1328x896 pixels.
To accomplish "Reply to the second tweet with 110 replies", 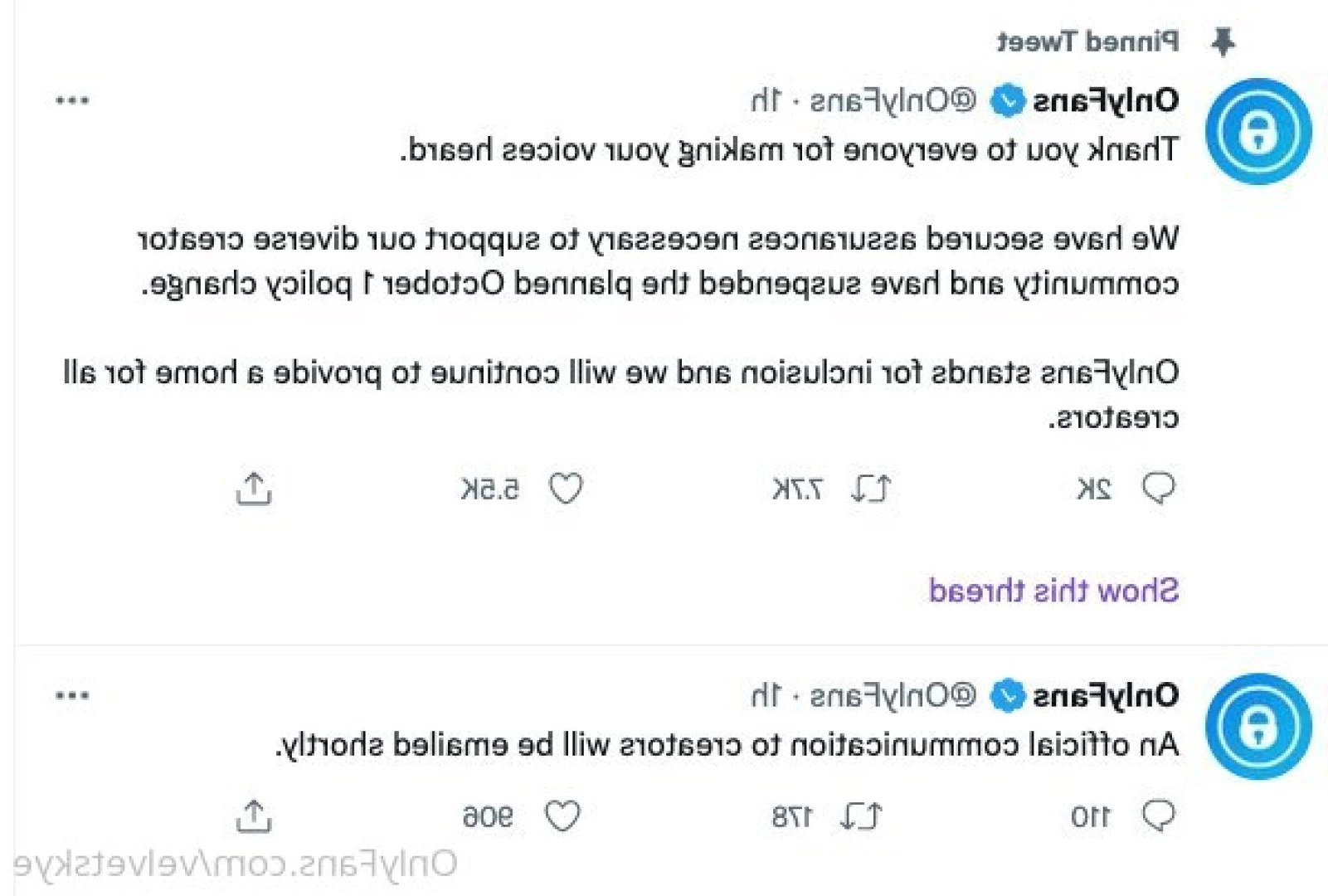I will pyautogui.click(x=1158, y=816).
